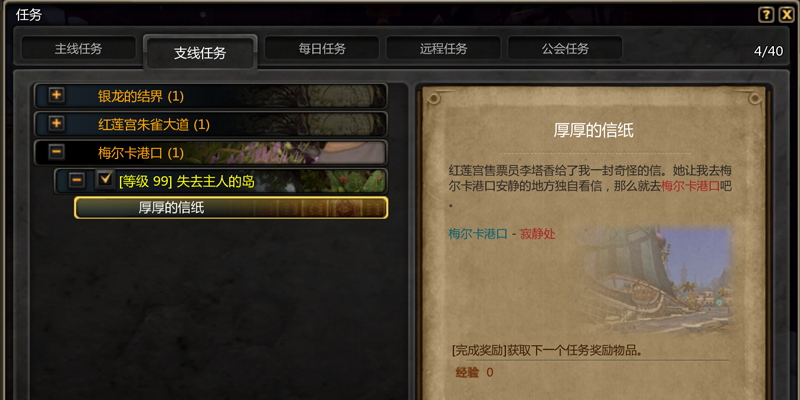This screenshot has height=400, width=800.
Task: Close the 任务 quest window
Action: click(786, 15)
